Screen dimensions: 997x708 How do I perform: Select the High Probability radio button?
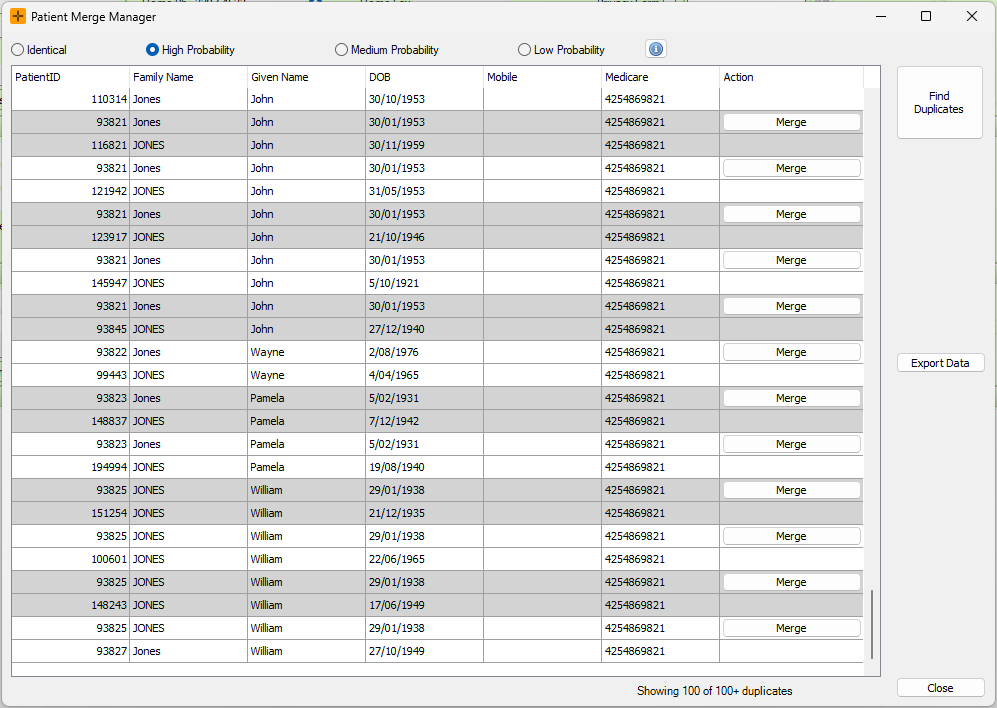tap(190, 50)
